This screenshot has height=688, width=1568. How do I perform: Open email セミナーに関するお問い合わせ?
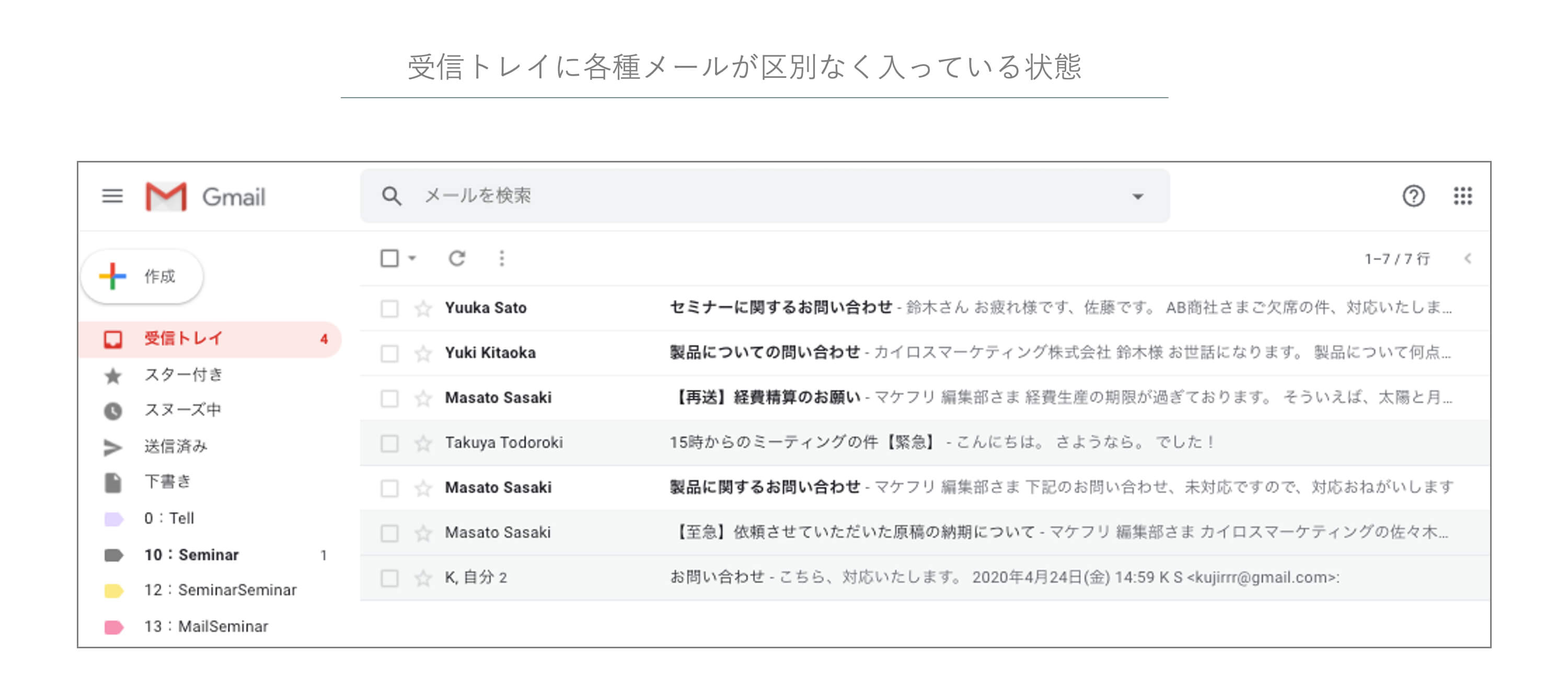coord(925,308)
